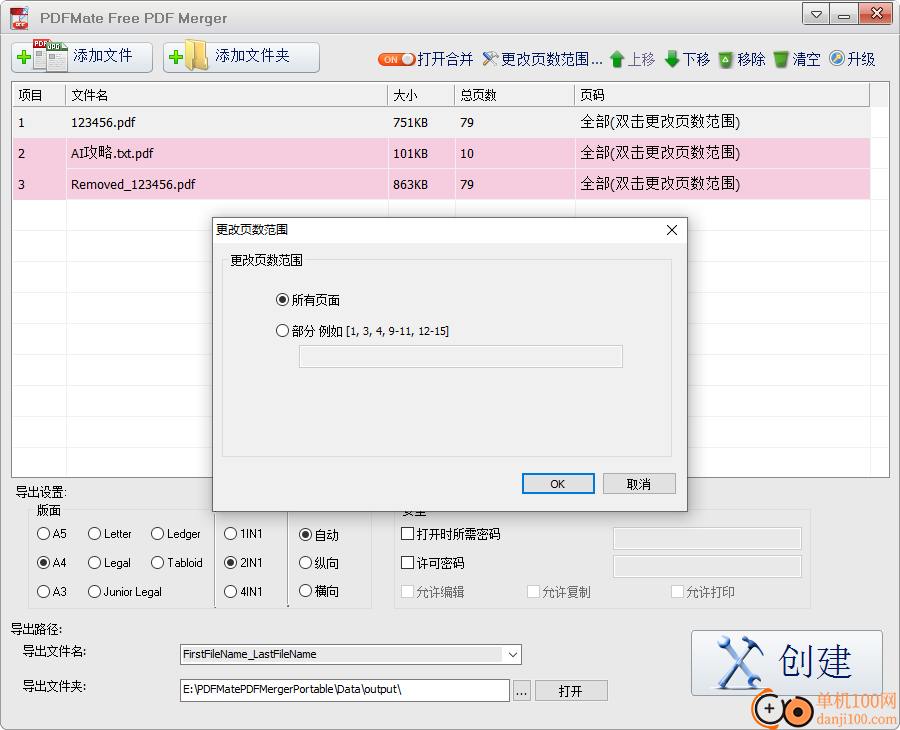Click the Upgrade (升级) key icon
This screenshot has height=730, width=900.
[837, 59]
